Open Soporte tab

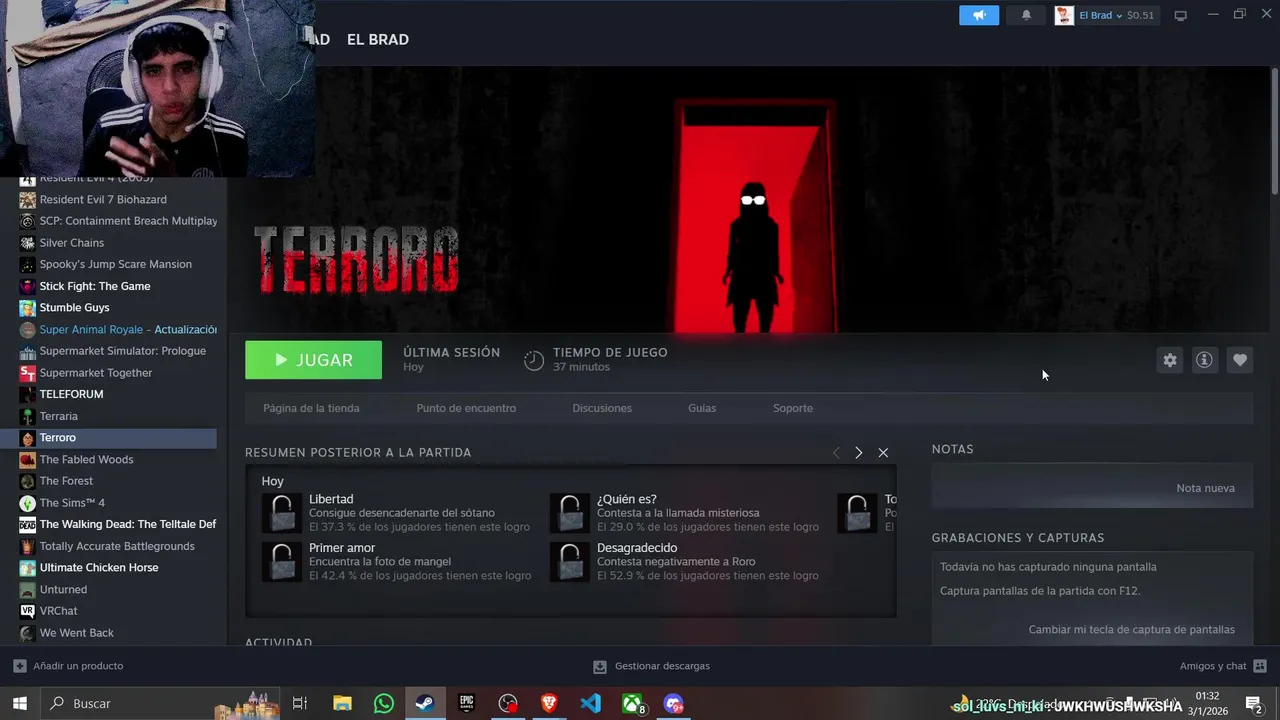coord(793,408)
